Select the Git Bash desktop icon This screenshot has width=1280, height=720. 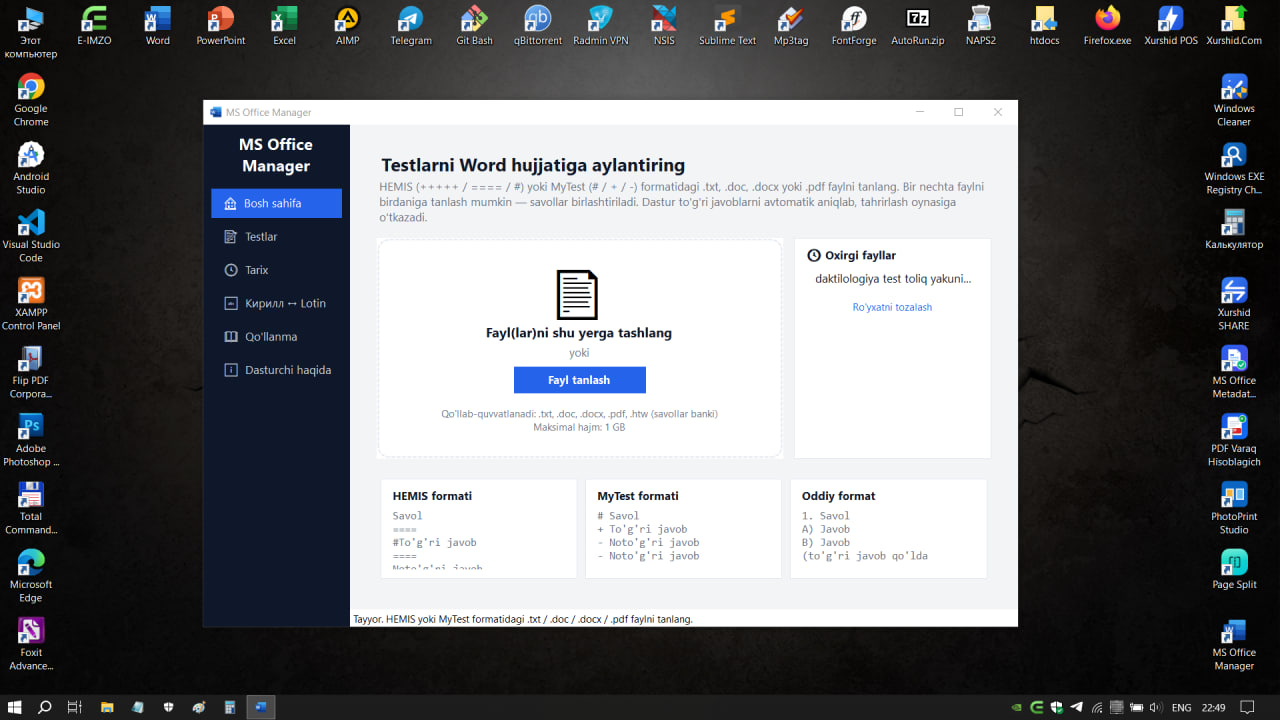click(474, 27)
